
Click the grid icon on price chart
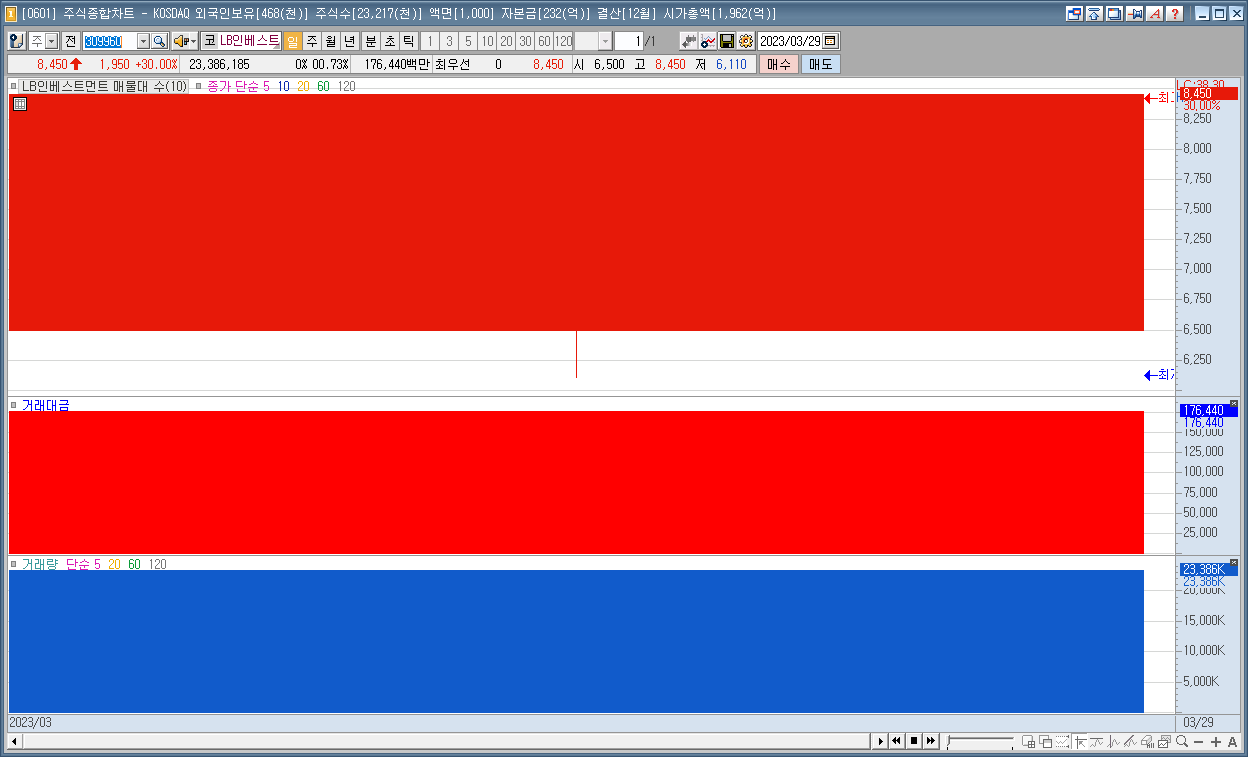coord(19,104)
